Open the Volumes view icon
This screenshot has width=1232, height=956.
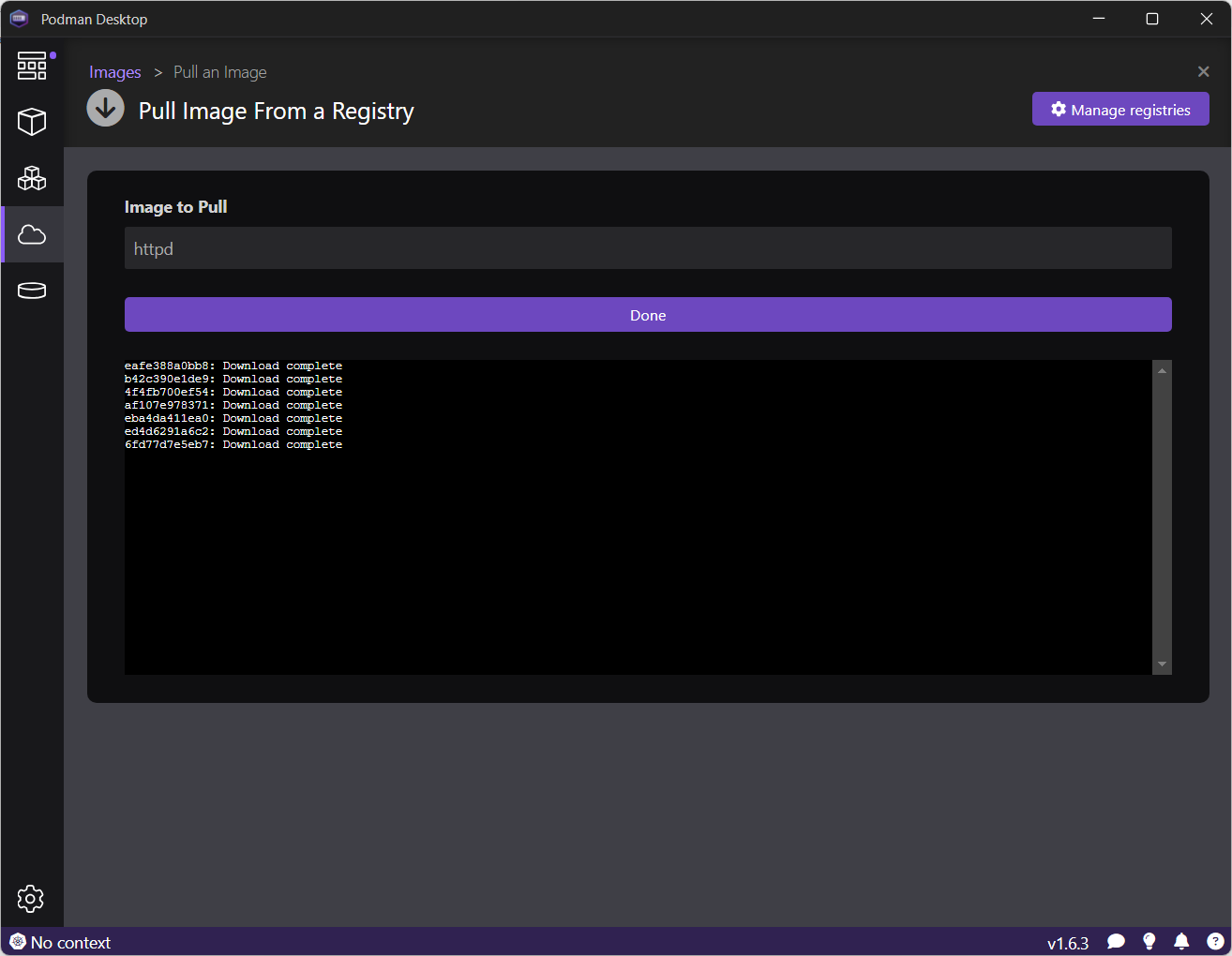coord(32,291)
